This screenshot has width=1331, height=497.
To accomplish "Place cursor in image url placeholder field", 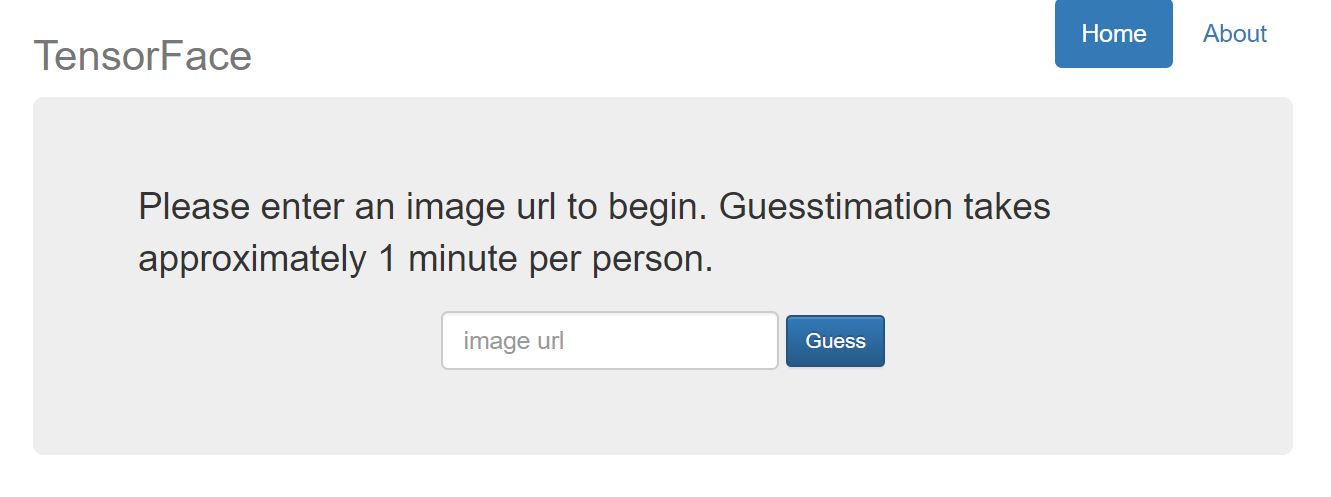I will click(609, 341).
